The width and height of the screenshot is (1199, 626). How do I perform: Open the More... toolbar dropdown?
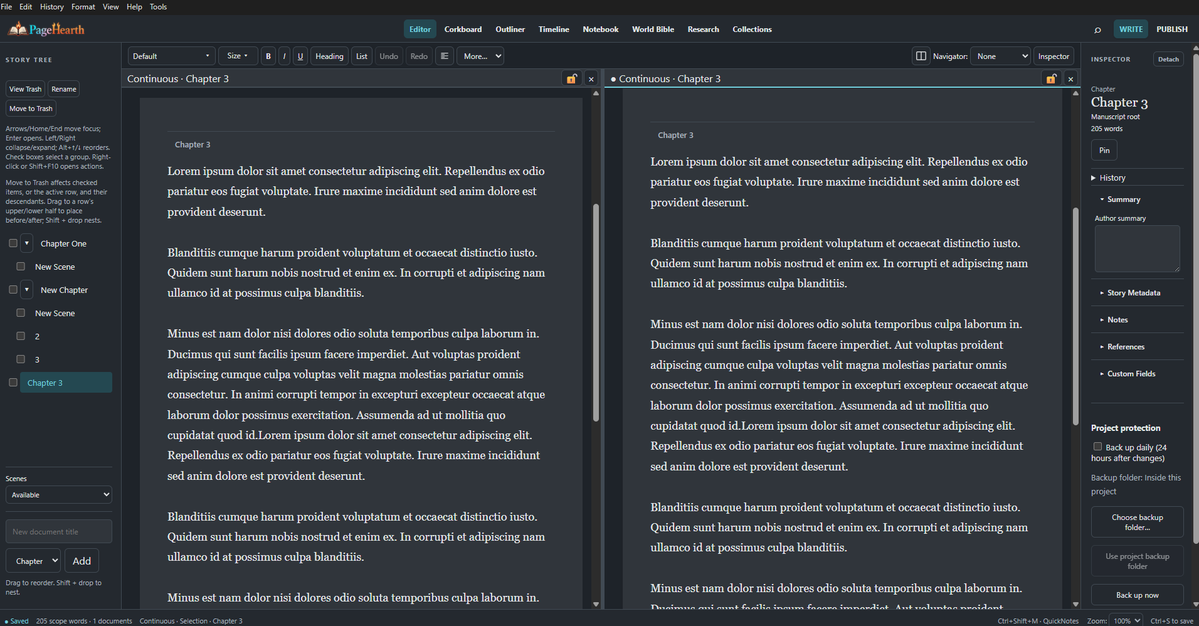pyautogui.click(x=481, y=56)
